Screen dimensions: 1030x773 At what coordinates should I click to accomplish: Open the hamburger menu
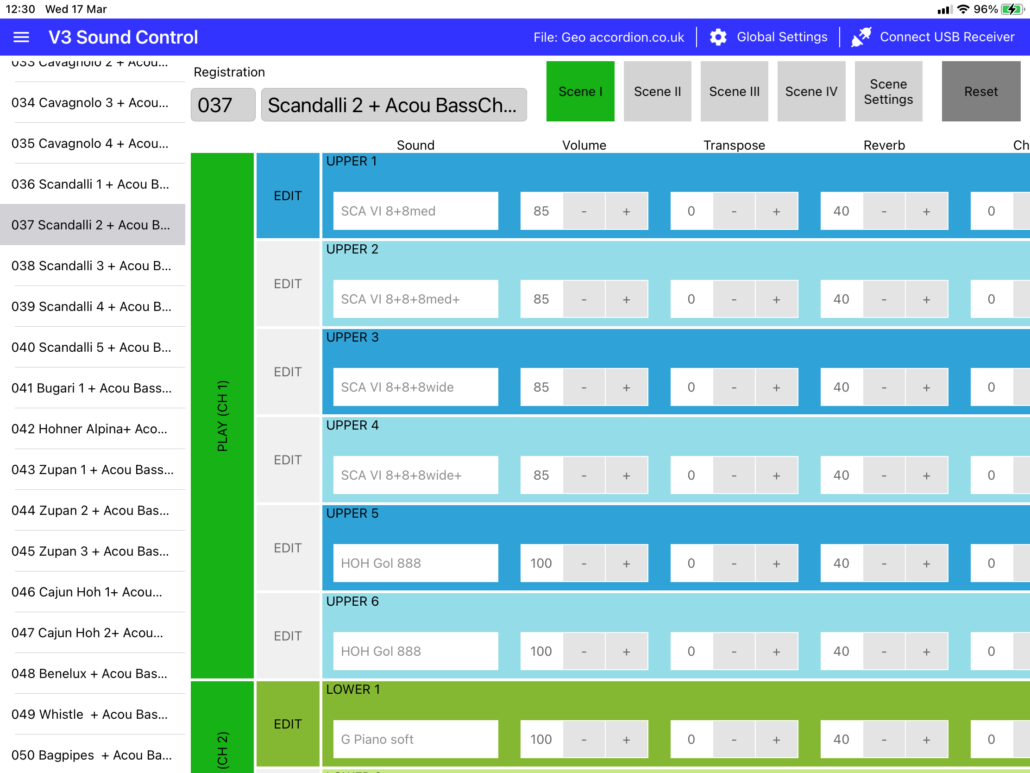pos(21,37)
